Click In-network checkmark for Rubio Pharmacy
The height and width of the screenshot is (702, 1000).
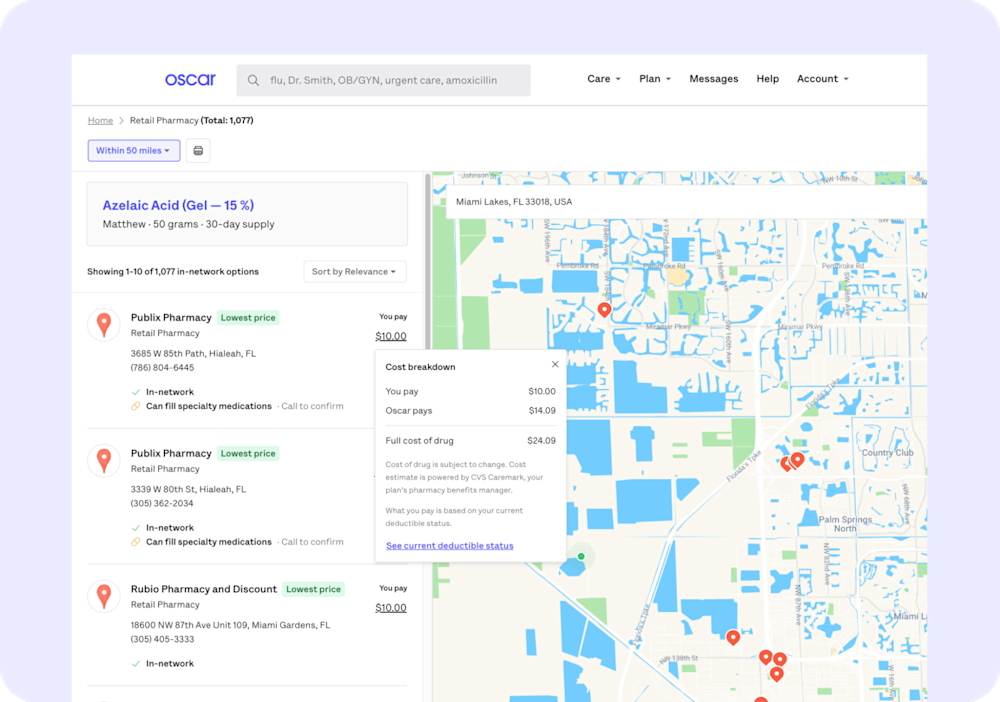coord(136,664)
